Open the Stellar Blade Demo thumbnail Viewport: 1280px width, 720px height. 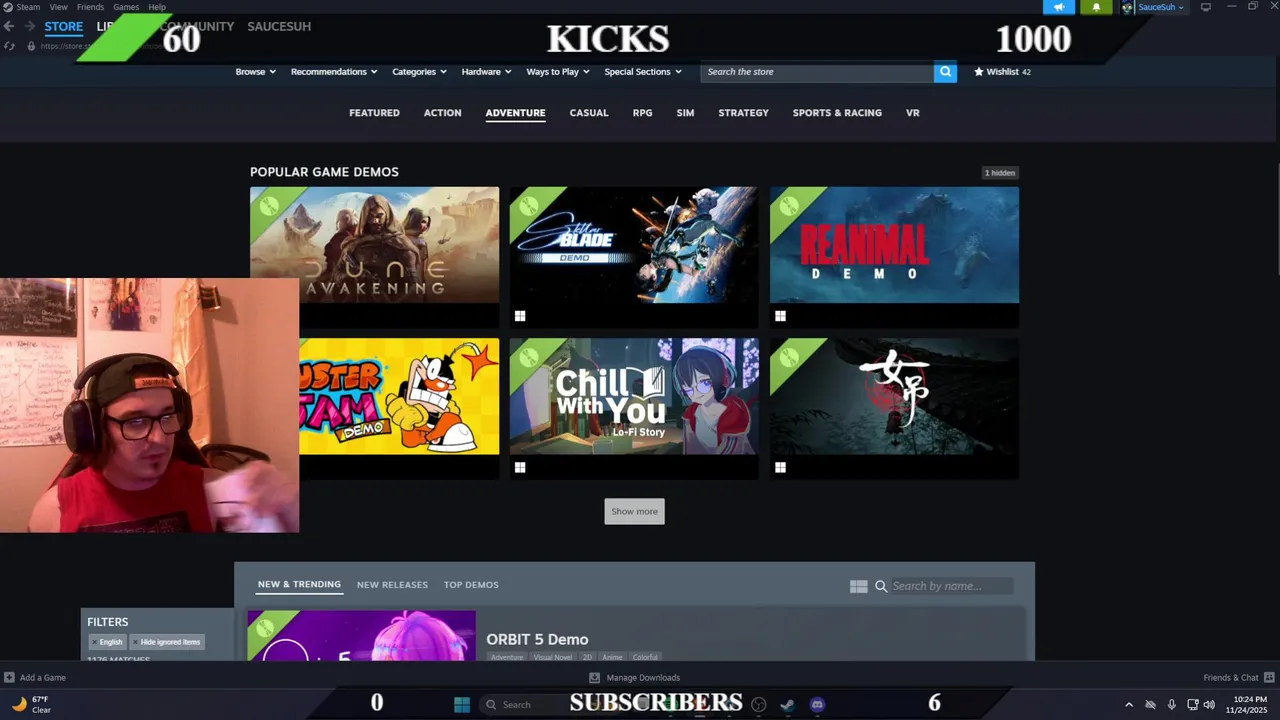634,245
